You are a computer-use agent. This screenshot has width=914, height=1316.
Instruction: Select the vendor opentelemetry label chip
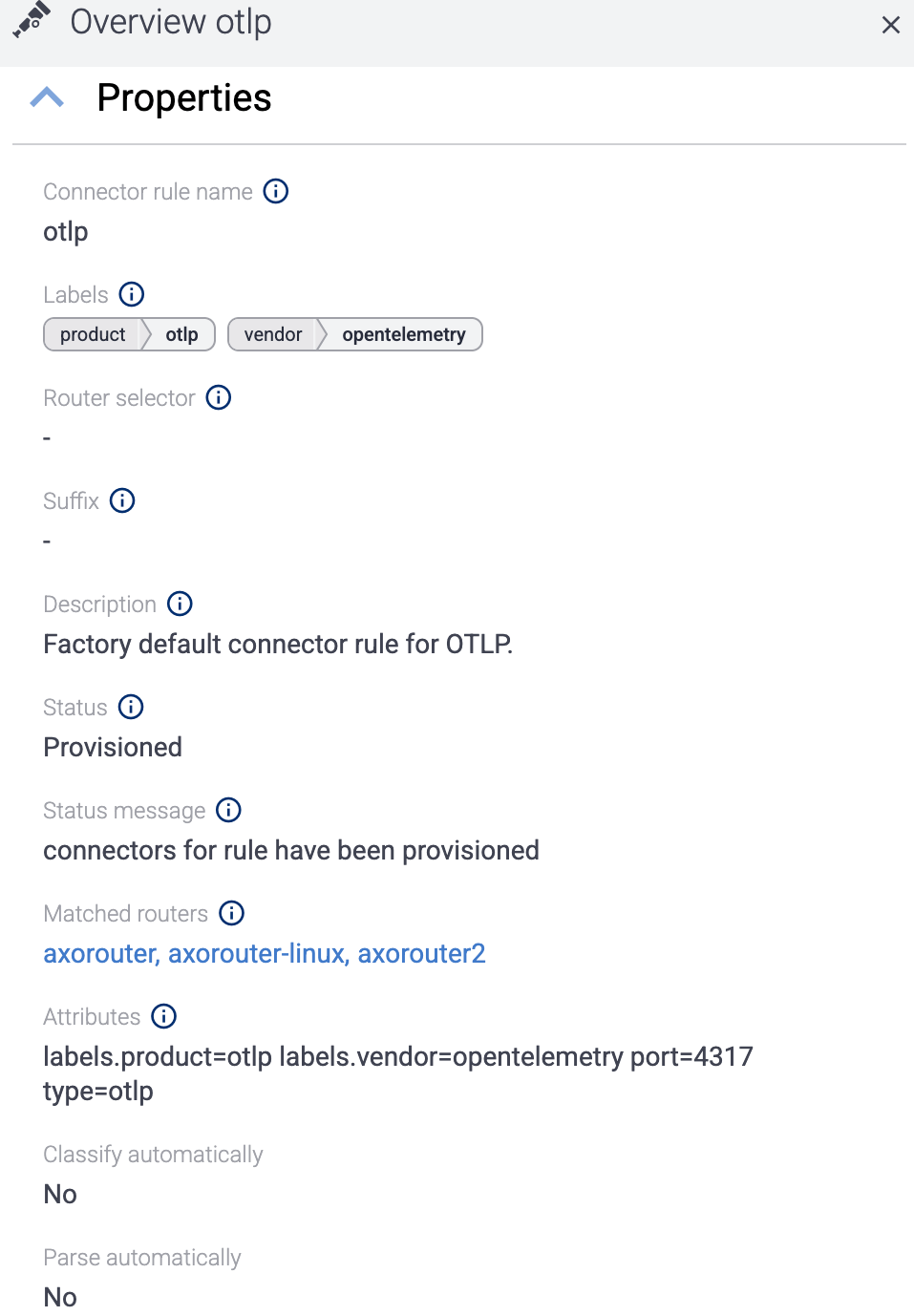tap(354, 334)
